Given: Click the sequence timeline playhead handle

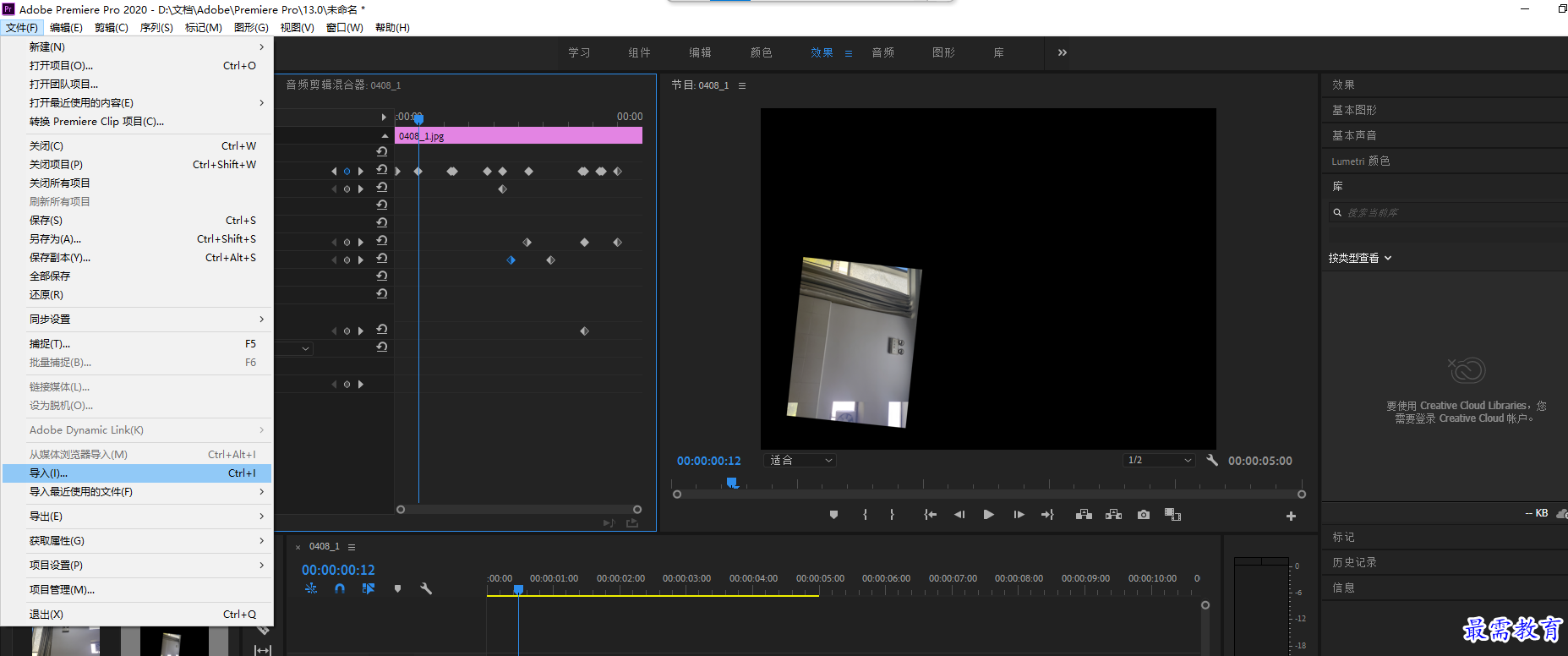Looking at the screenshot, I should click(518, 589).
